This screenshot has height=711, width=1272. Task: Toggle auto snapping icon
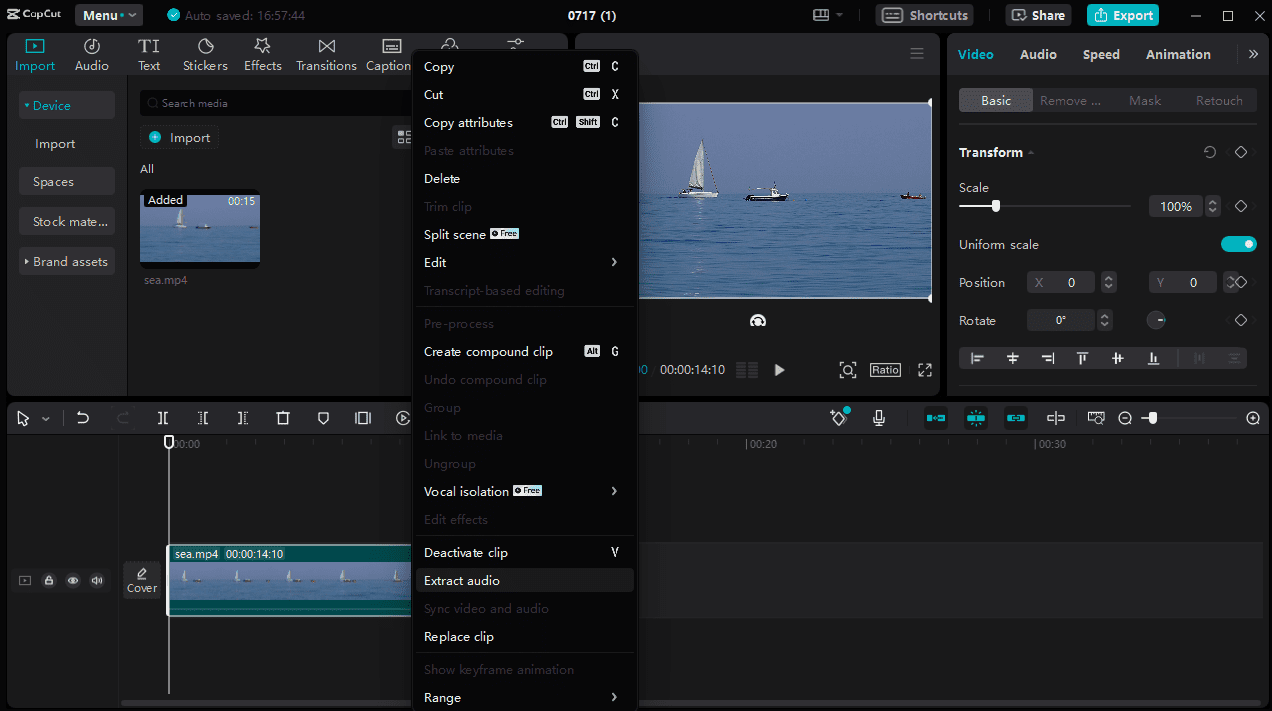point(976,418)
